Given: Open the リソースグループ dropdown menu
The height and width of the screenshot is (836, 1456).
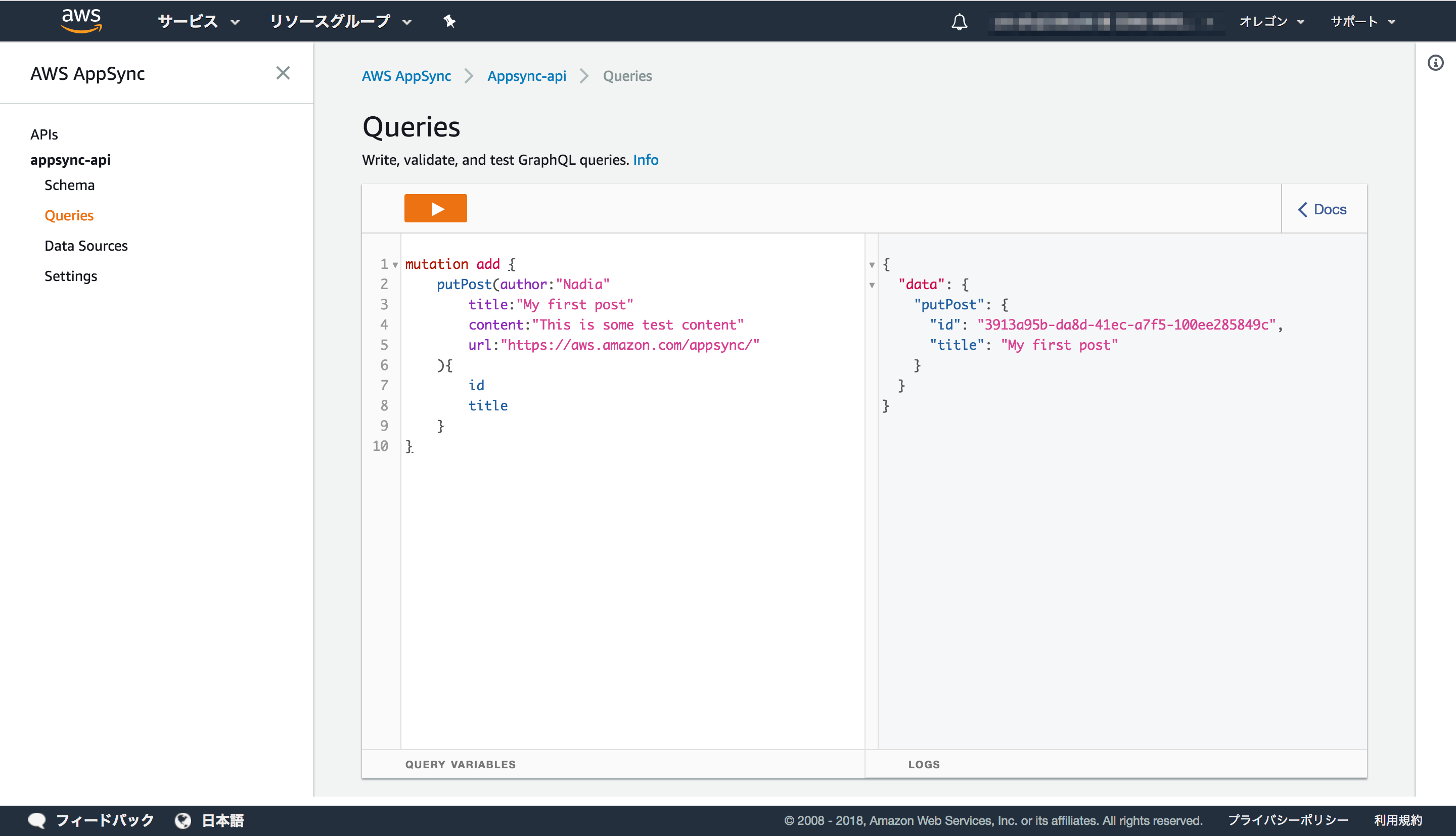Looking at the screenshot, I should click(340, 22).
